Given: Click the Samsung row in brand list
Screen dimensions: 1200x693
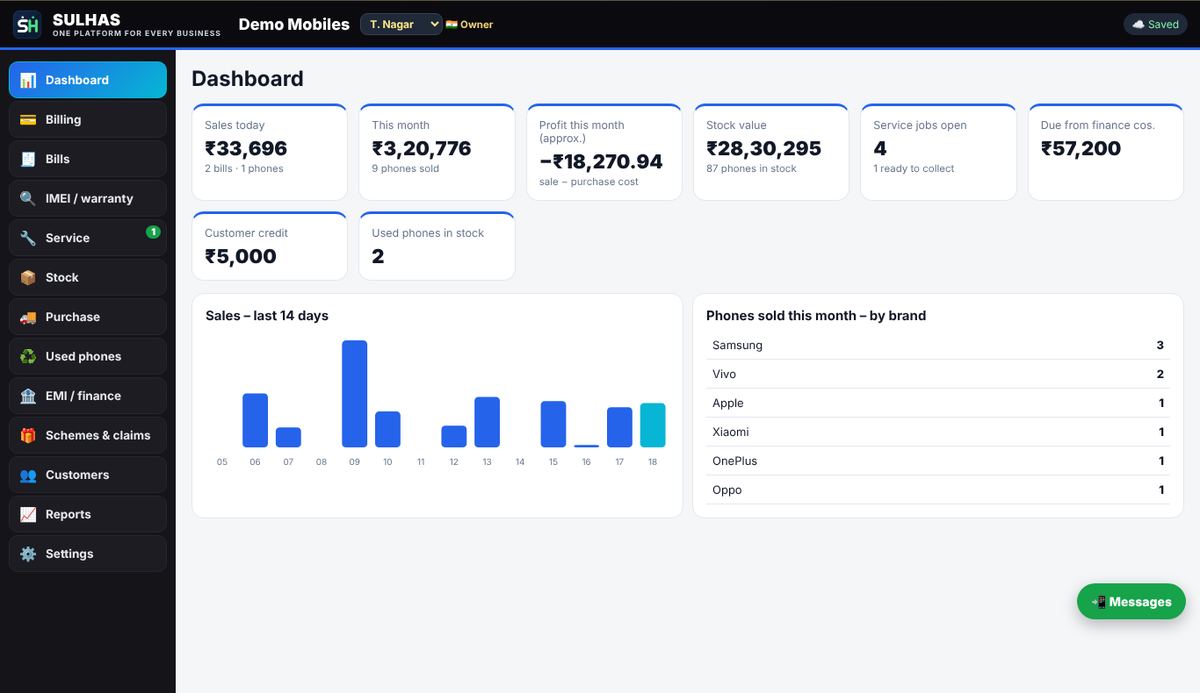Looking at the screenshot, I should click(938, 345).
